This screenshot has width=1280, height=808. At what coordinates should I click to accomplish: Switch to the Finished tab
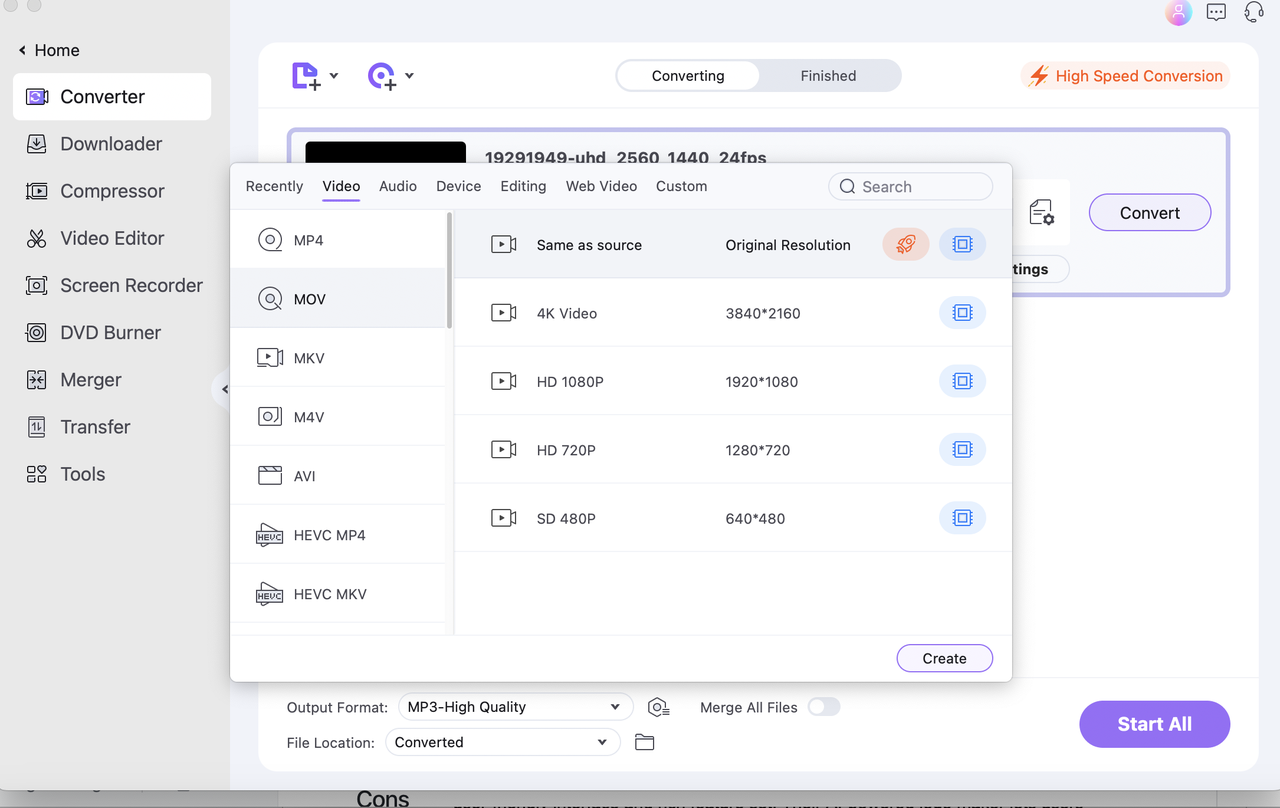pos(828,75)
